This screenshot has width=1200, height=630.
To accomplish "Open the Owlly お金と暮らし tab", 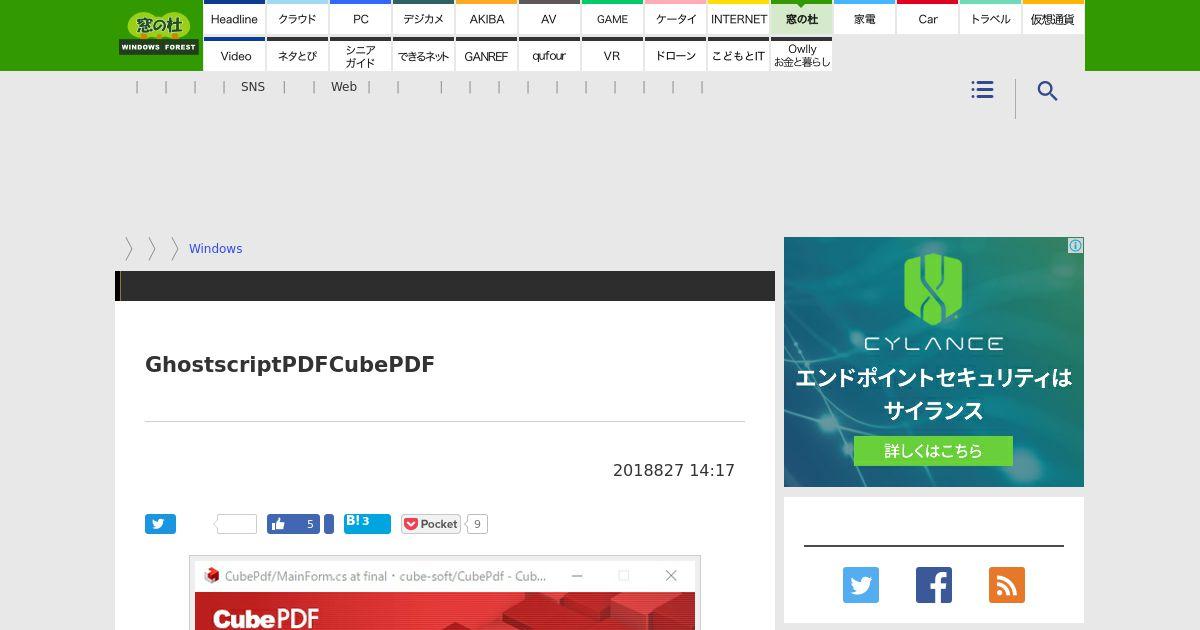I will (801, 54).
